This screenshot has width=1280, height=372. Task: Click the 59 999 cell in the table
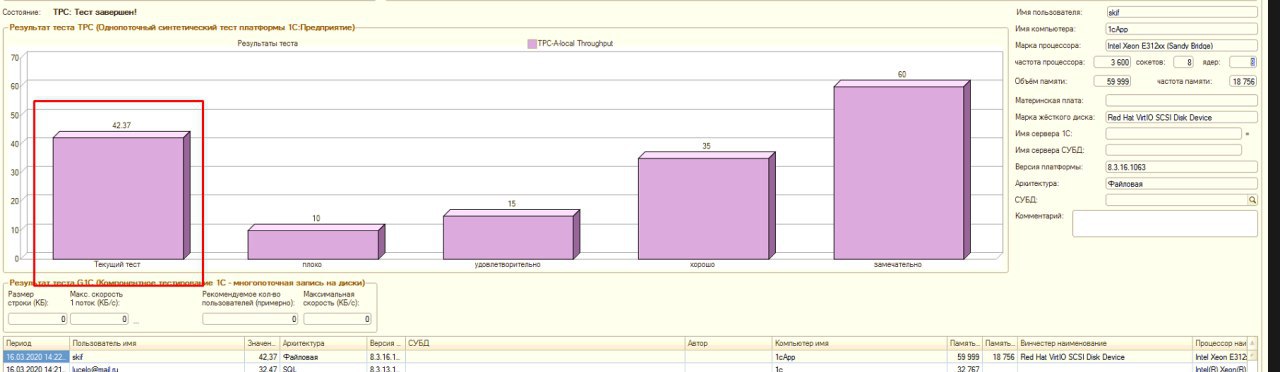[x=965, y=356]
